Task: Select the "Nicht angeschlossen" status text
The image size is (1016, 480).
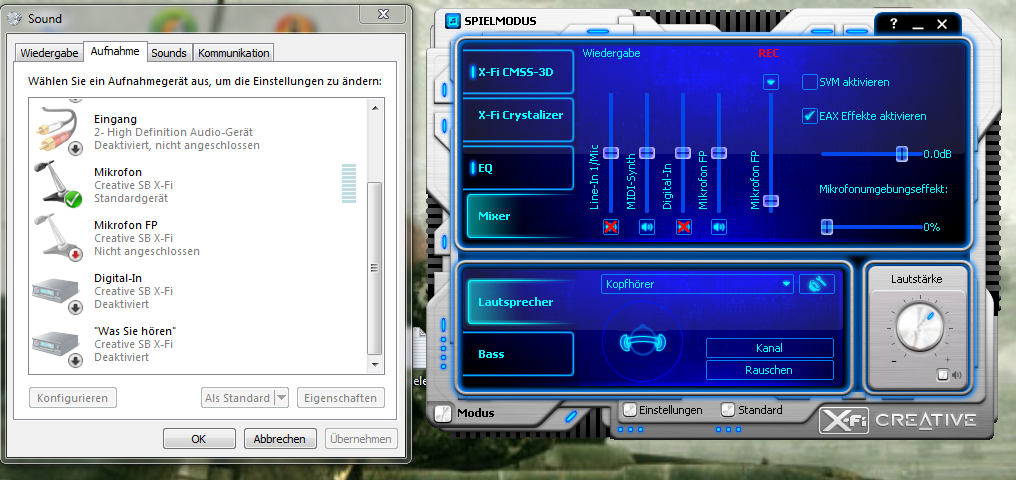Action: point(147,251)
